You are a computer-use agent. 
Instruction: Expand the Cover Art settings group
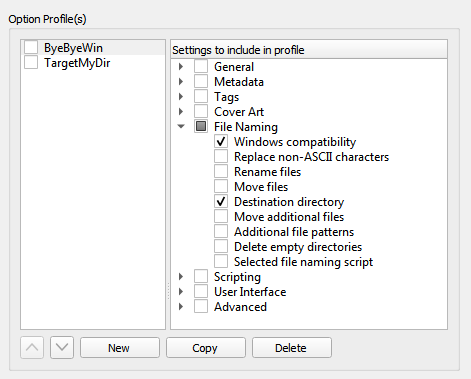tap(181, 112)
